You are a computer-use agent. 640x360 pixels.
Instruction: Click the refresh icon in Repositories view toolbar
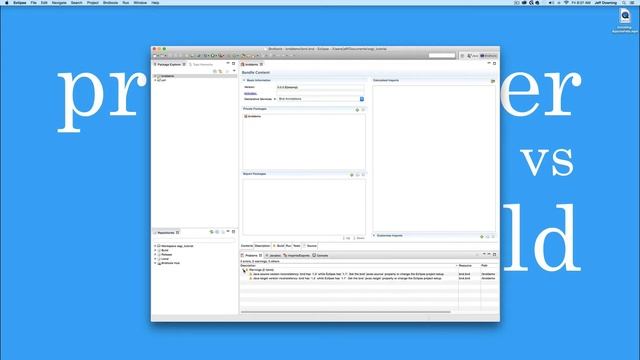tap(211, 232)
